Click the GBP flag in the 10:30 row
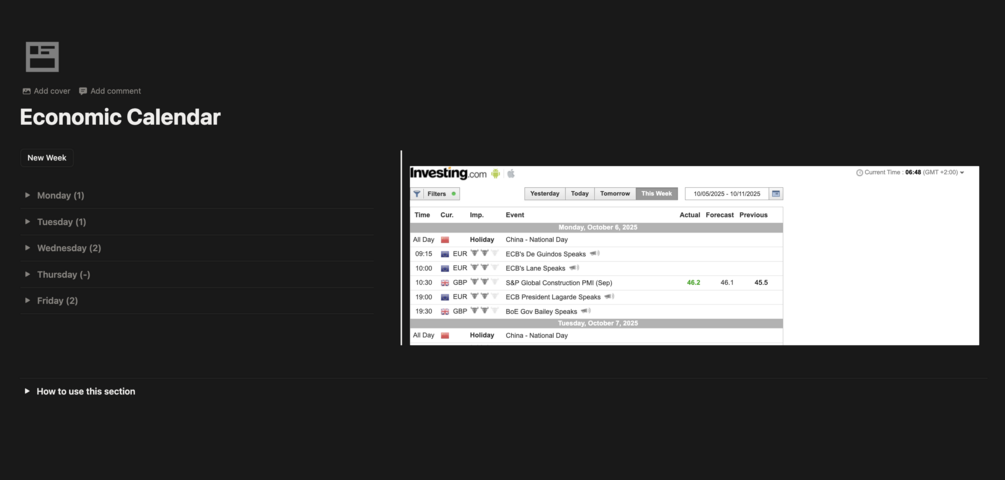This screenshot has height=480, width=1005. (445, 283)
